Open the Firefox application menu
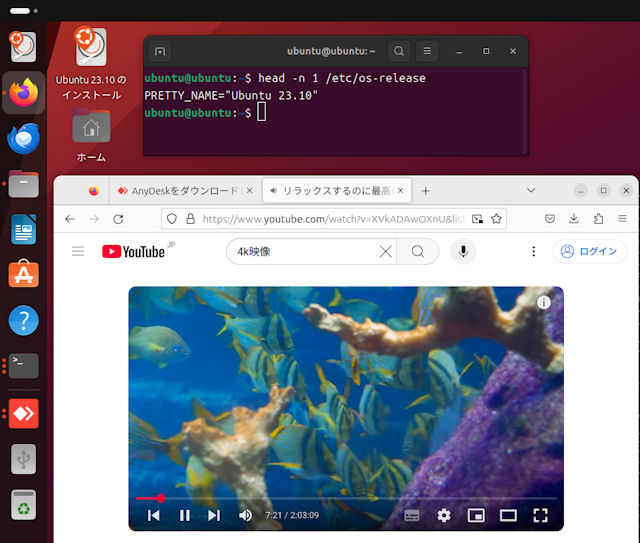The image size is (640, 543). [x=622, y=219]
